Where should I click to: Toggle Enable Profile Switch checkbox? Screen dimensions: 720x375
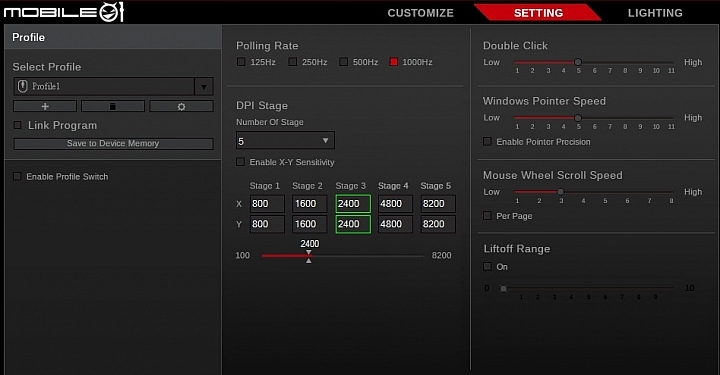point(17,176)
